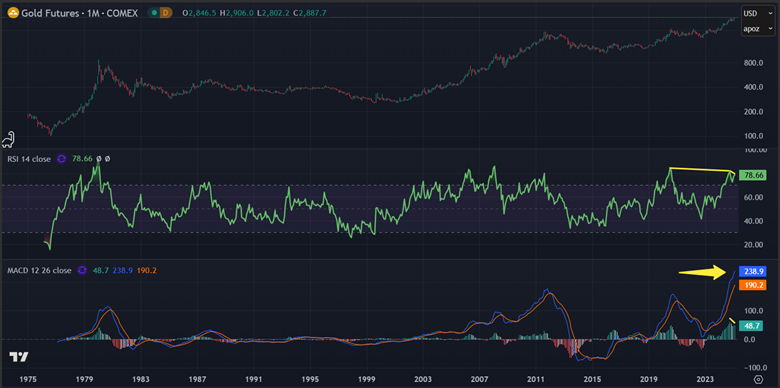Image resolution: width=780 pixels, height=388 pixels.
Task: Click the MACD legend value 238.9
Action: pyautogui.click(x=123, y=271)
